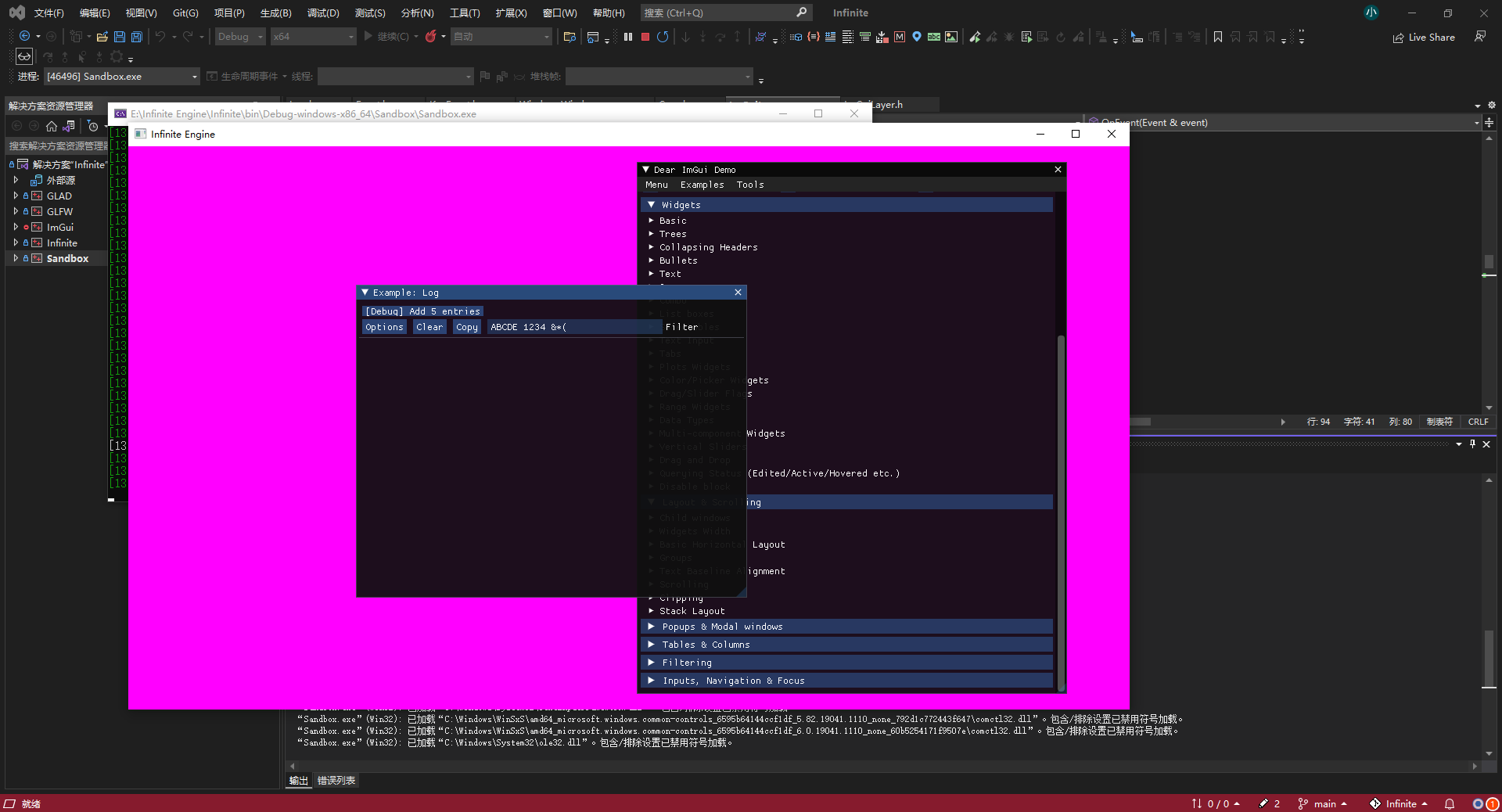
Task: Click the red M toolbar icon
Action: point(900,37)
